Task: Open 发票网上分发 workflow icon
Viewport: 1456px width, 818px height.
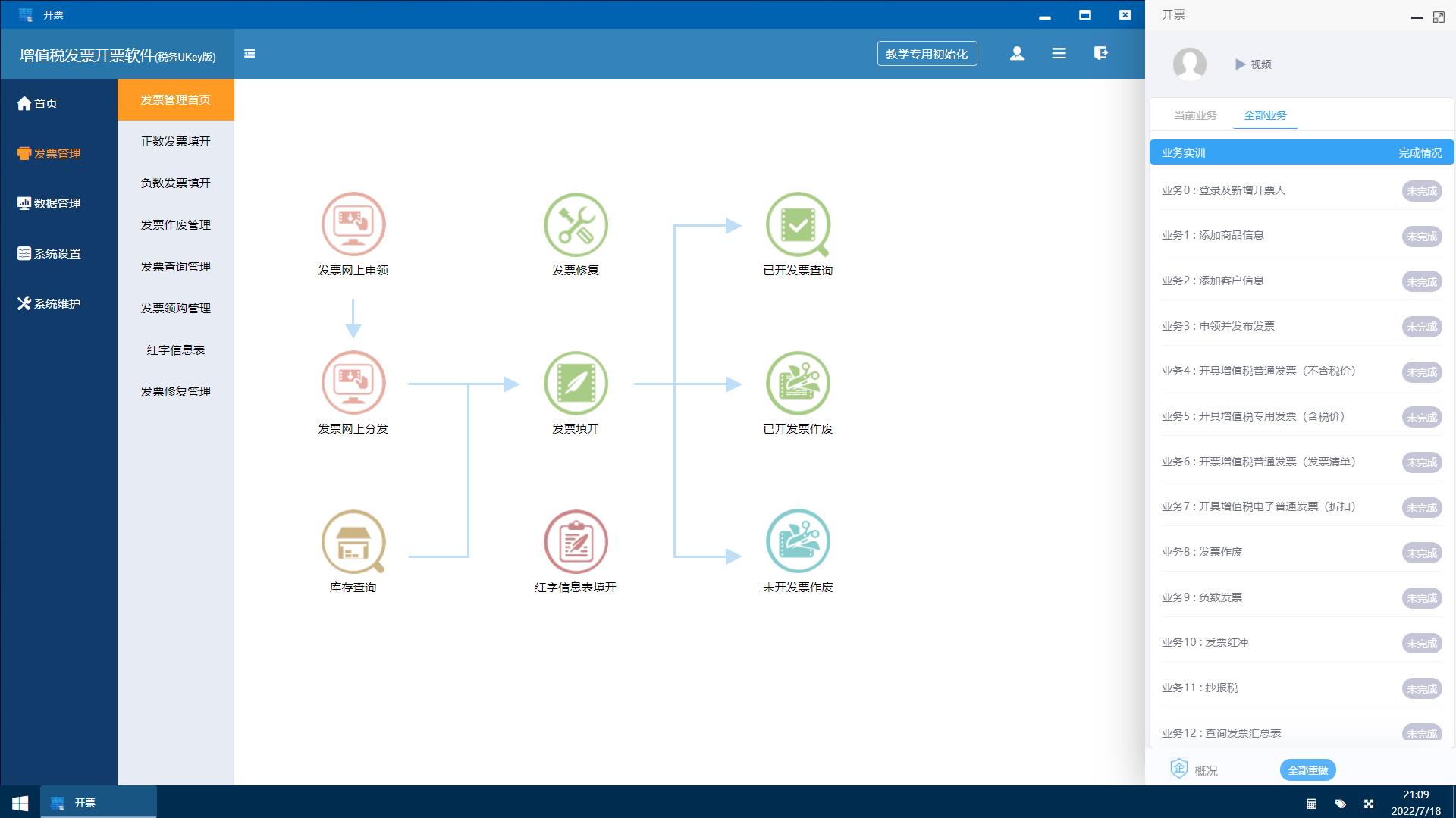Action: 353,383
